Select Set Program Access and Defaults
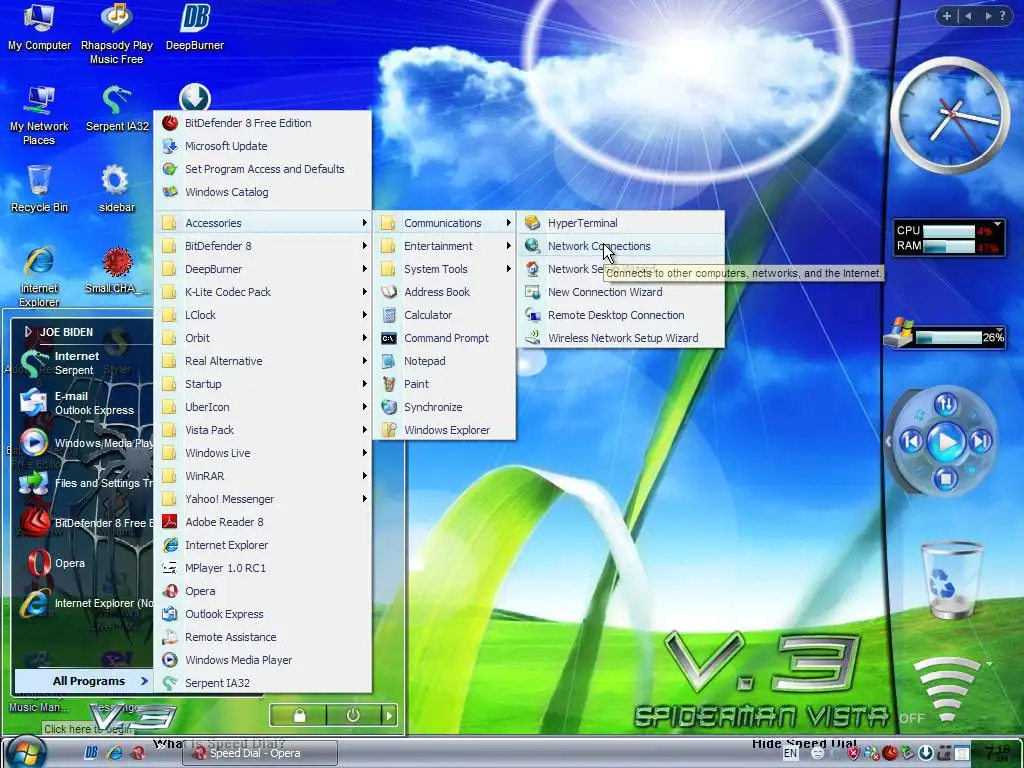 tap(263, 169)
